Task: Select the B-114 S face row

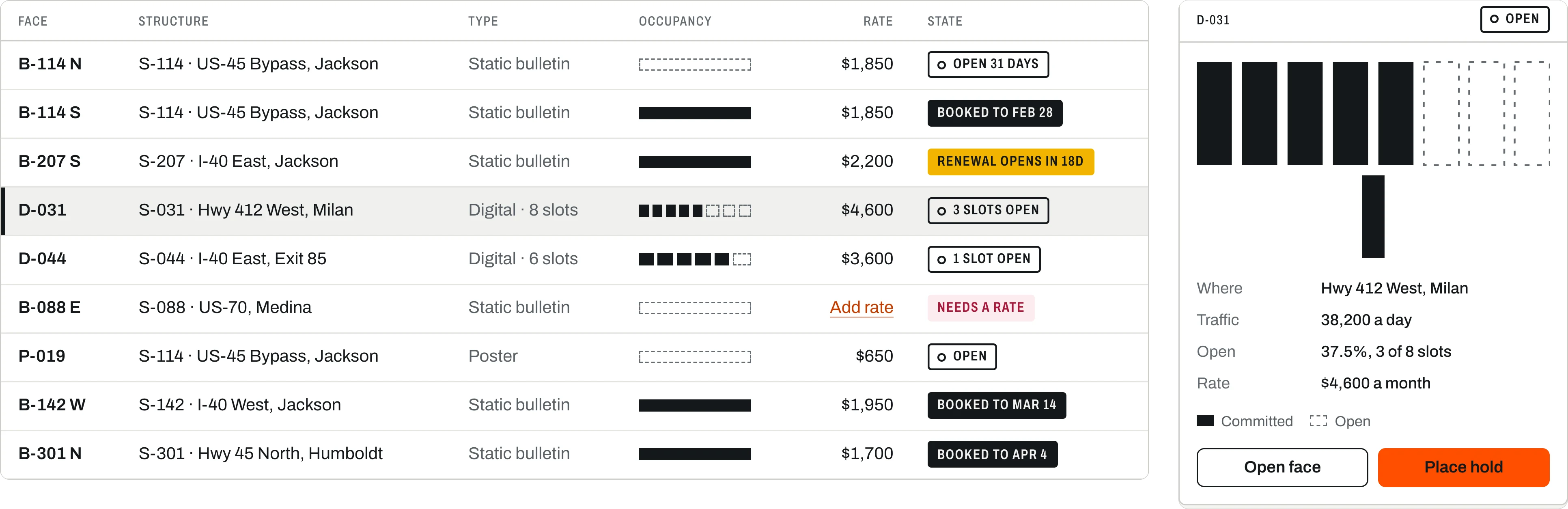Action: [x=575, y=113]
